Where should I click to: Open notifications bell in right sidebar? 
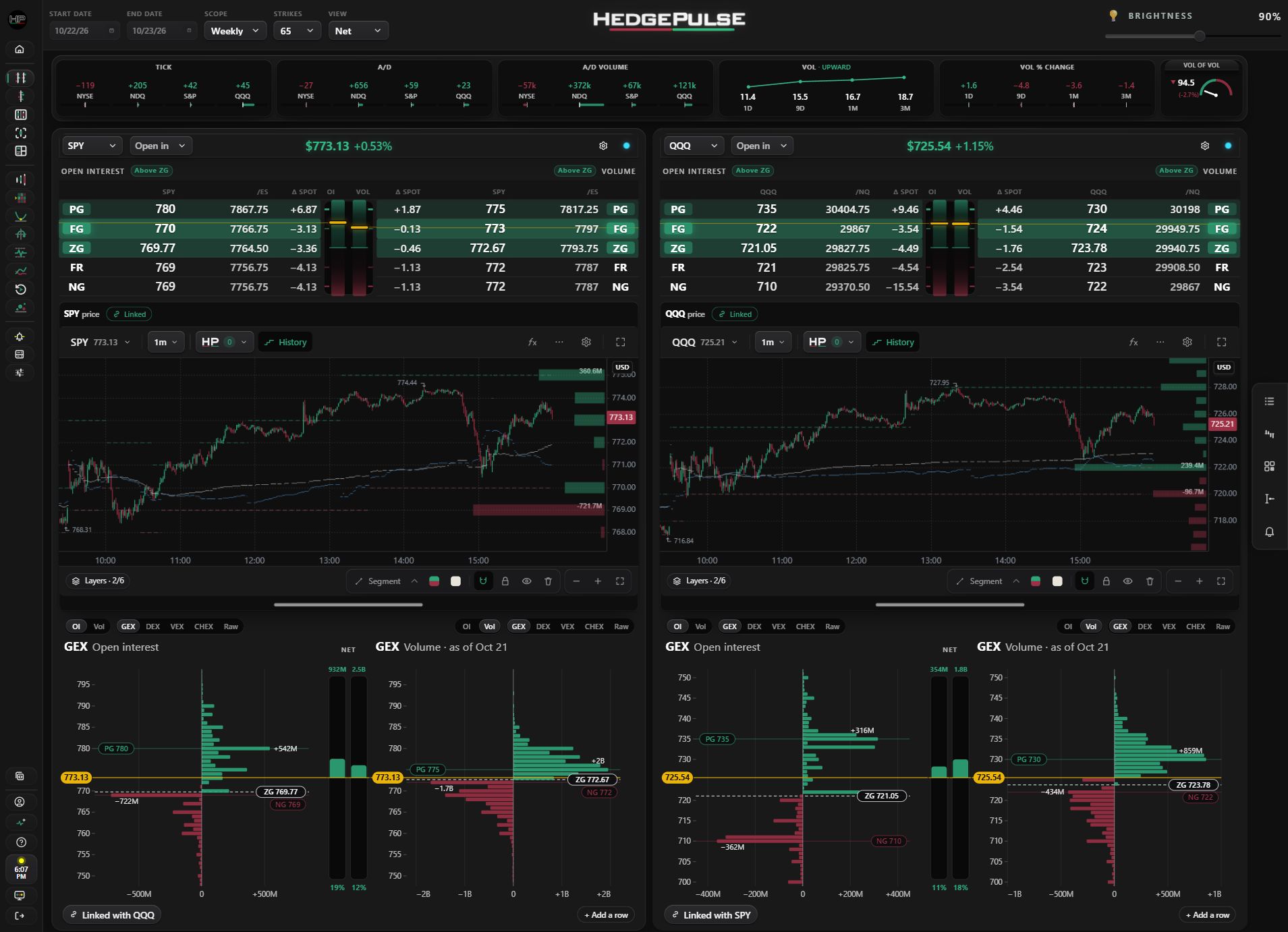click(x=1269, y=531)
